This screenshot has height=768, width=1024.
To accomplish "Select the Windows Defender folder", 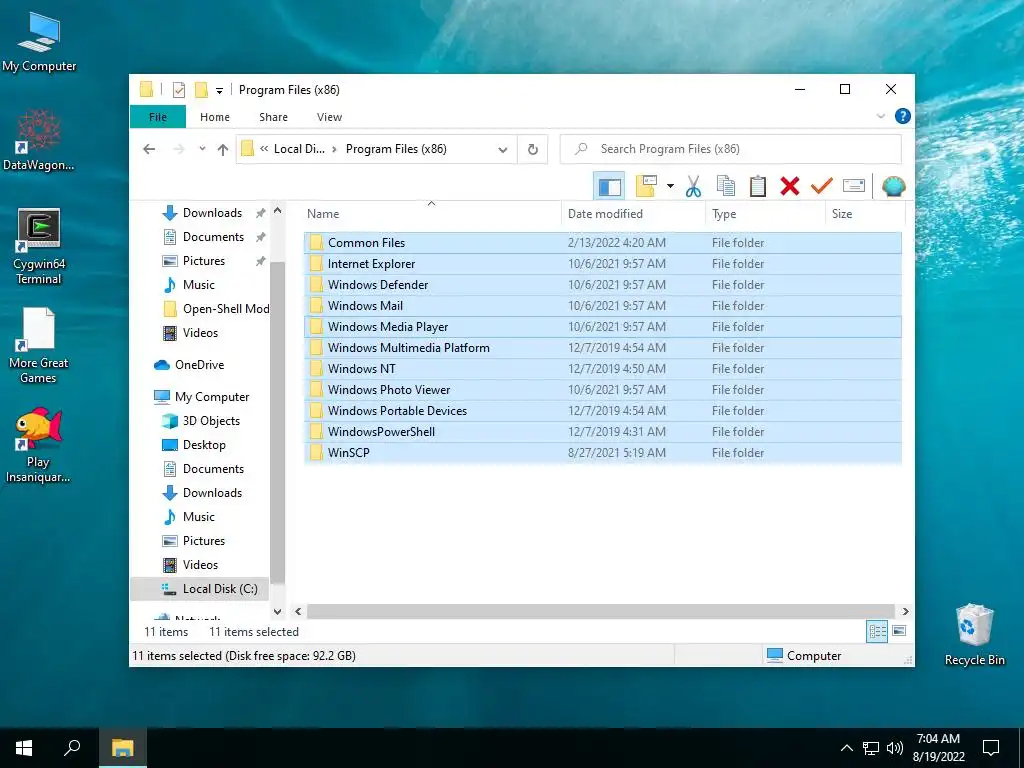I will pyautogui.click(x=602, y=285).
